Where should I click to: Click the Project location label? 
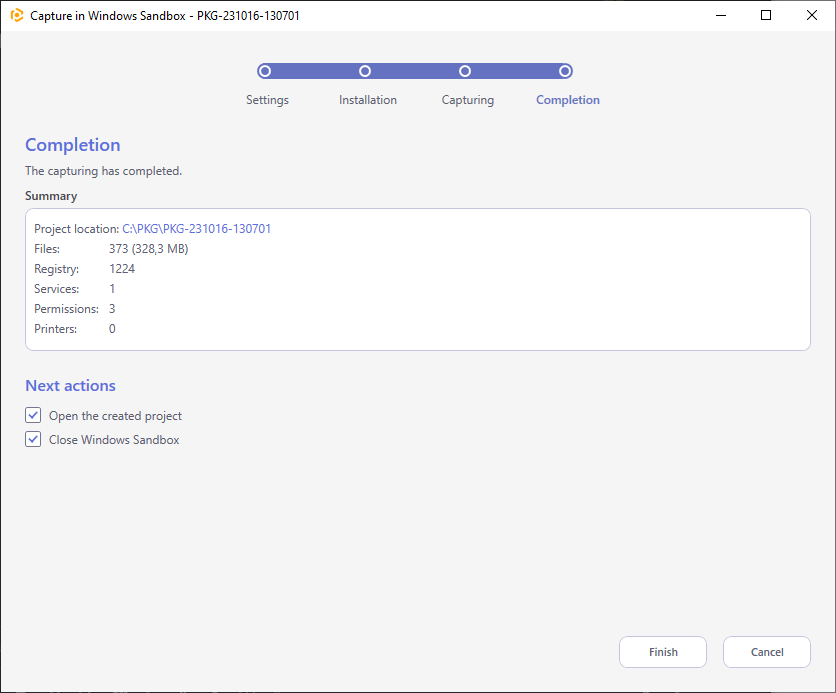(x=77, y=229)
